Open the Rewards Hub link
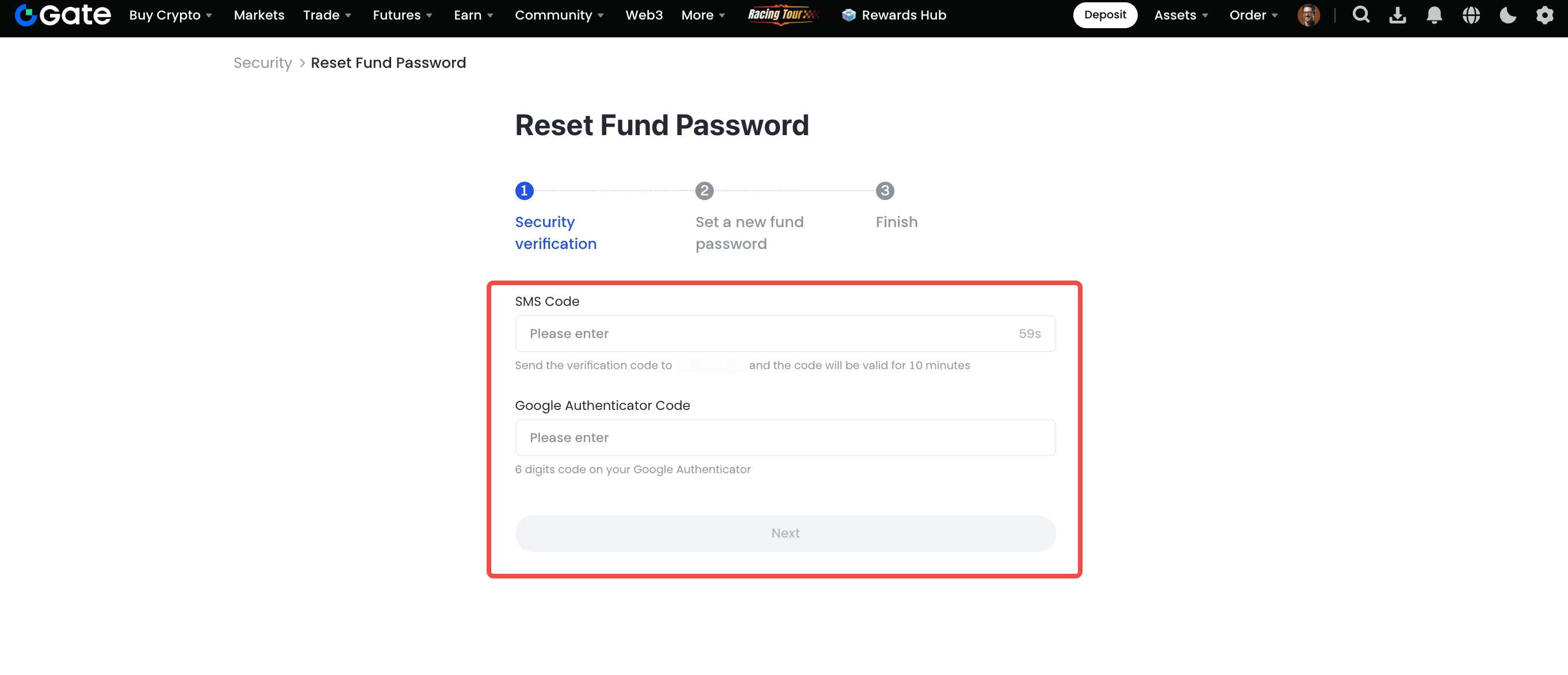This screenshot has width=1568, height=675. [x=893, y=15]
